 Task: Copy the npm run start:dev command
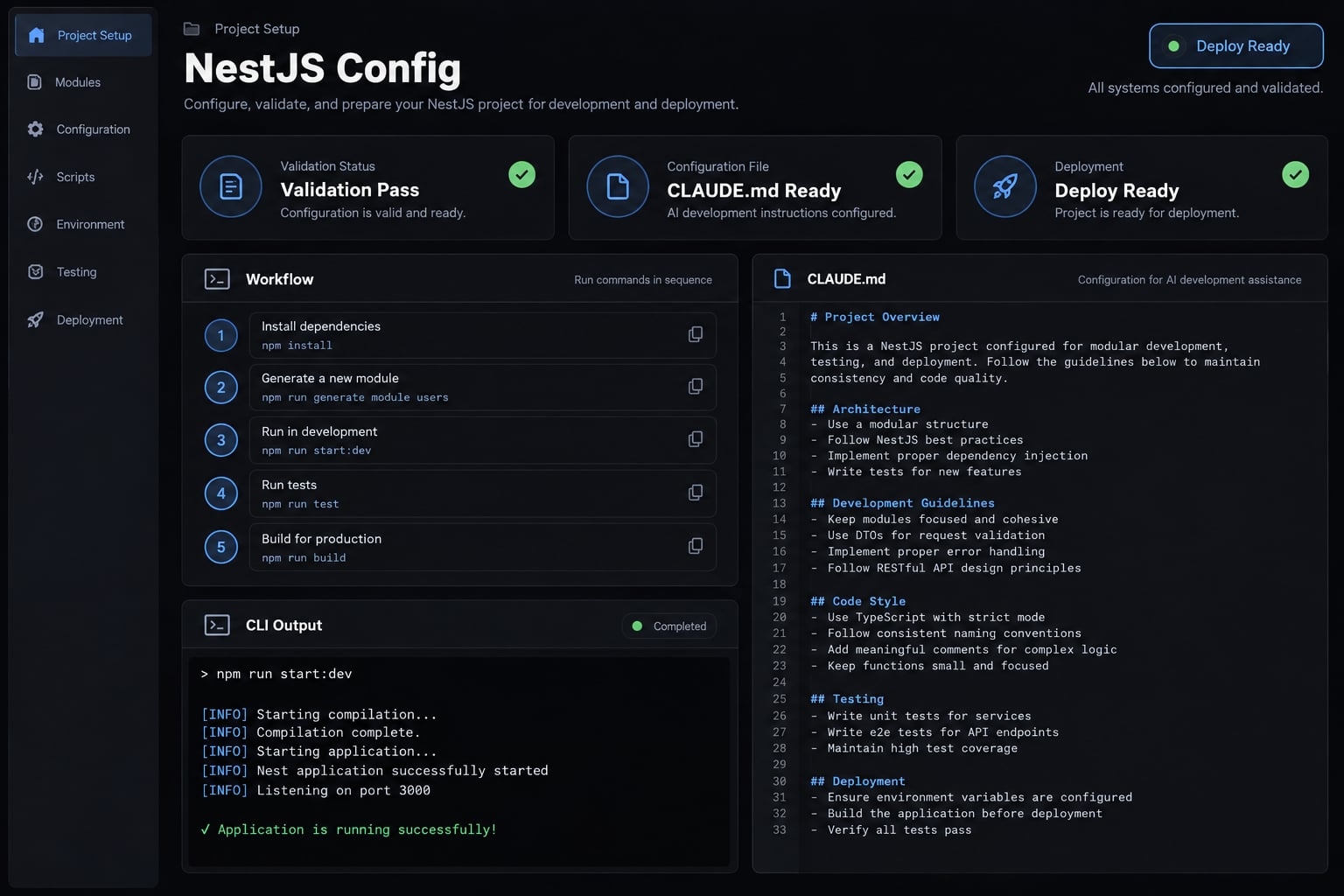pos(696,439)
